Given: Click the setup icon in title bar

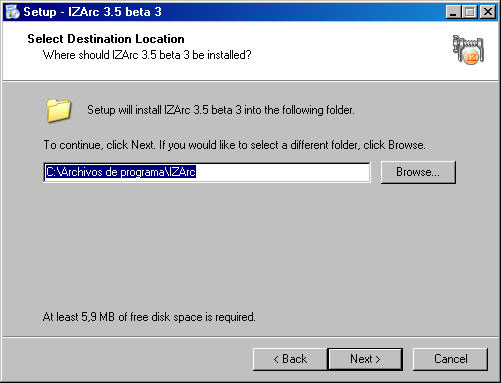Looking at the screenshot, I should pyautogui.click(x=13, y=12).
